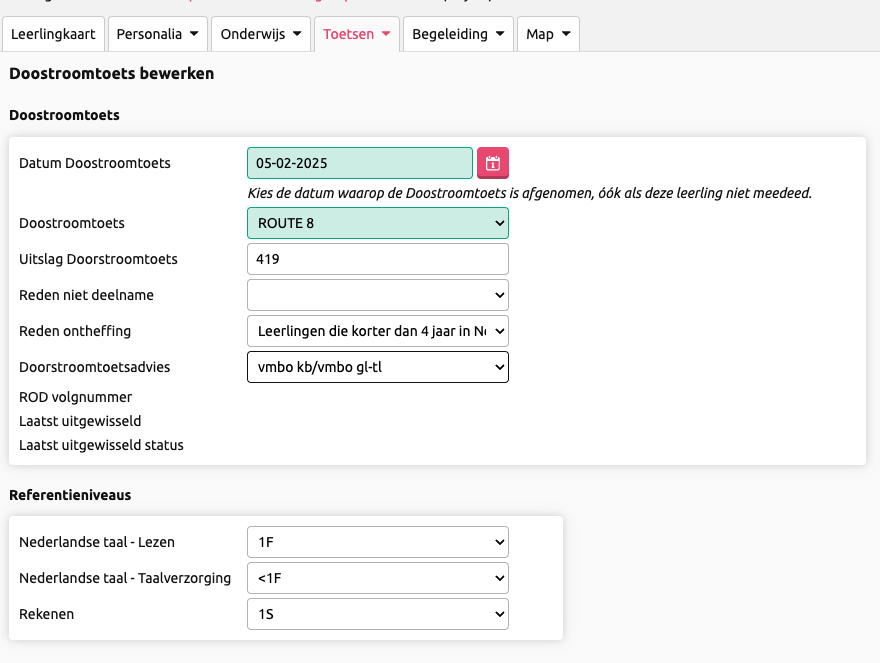
Task: Expand the Reden ontheffing dropdown
Action: pyautogui.click(x=378, y=331)
